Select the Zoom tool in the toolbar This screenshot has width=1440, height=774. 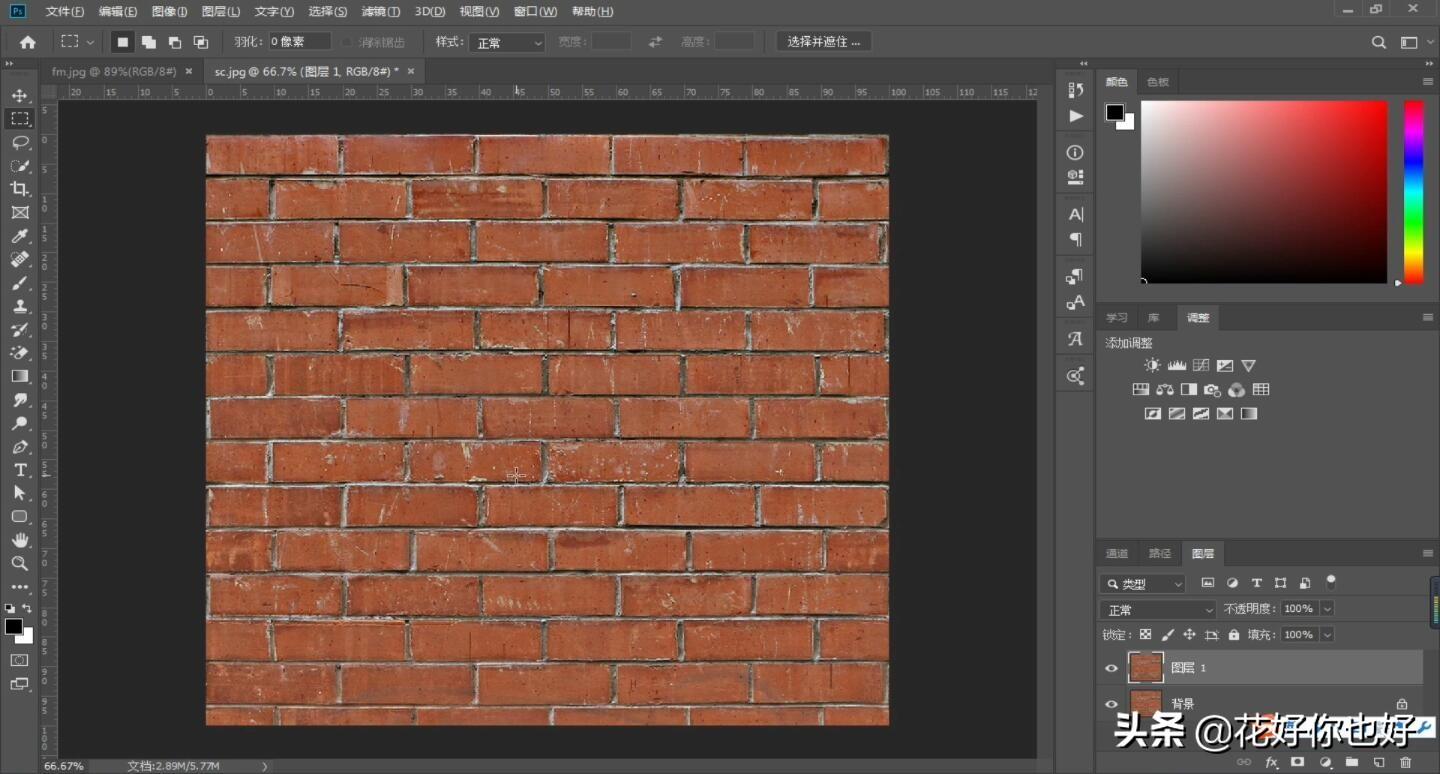click(x=19, y=564)
